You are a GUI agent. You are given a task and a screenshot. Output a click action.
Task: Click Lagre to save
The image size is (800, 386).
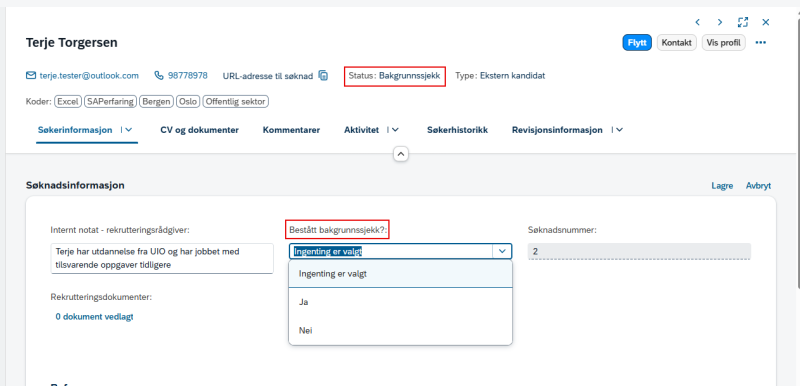pos(722,186)
